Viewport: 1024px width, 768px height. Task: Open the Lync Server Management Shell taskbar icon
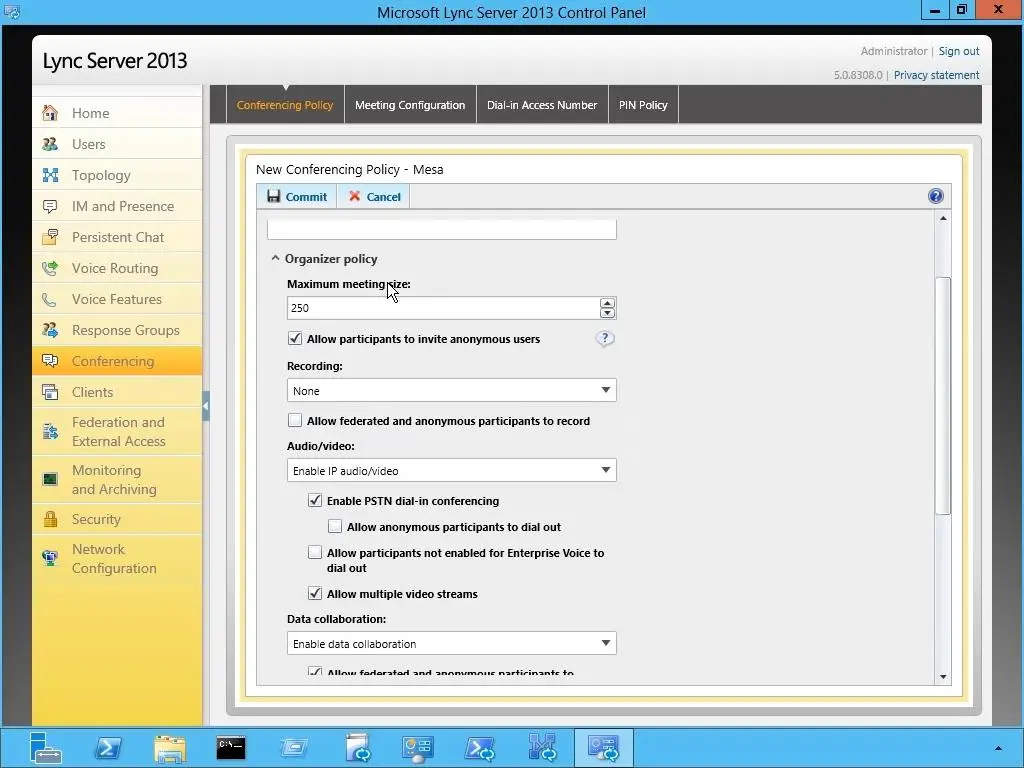click(x=480, y=748)
